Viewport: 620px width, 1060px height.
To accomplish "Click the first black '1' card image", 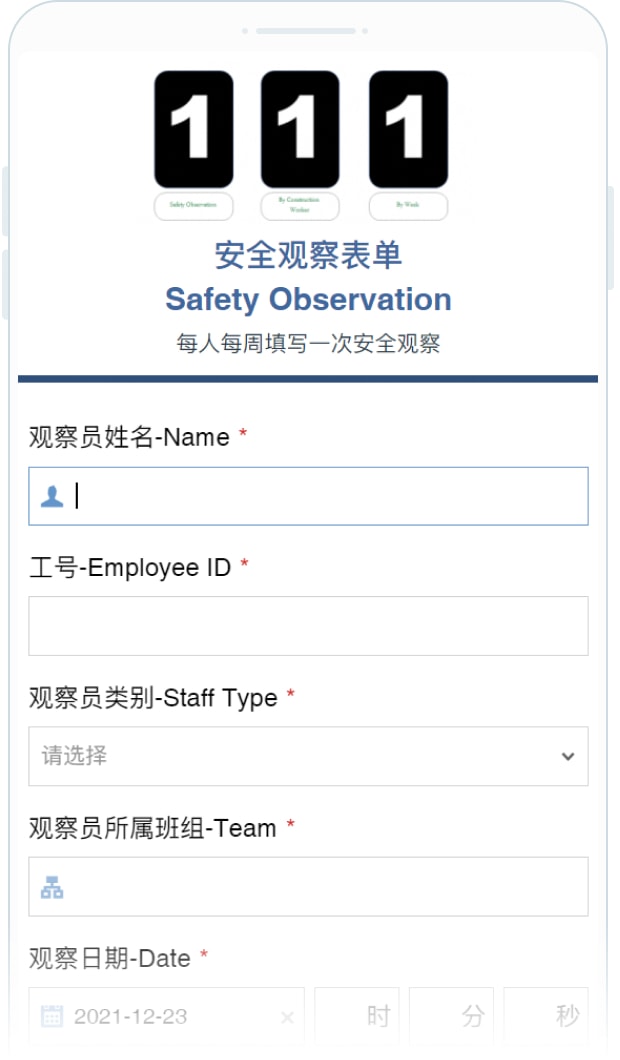I will click(194, 130).
